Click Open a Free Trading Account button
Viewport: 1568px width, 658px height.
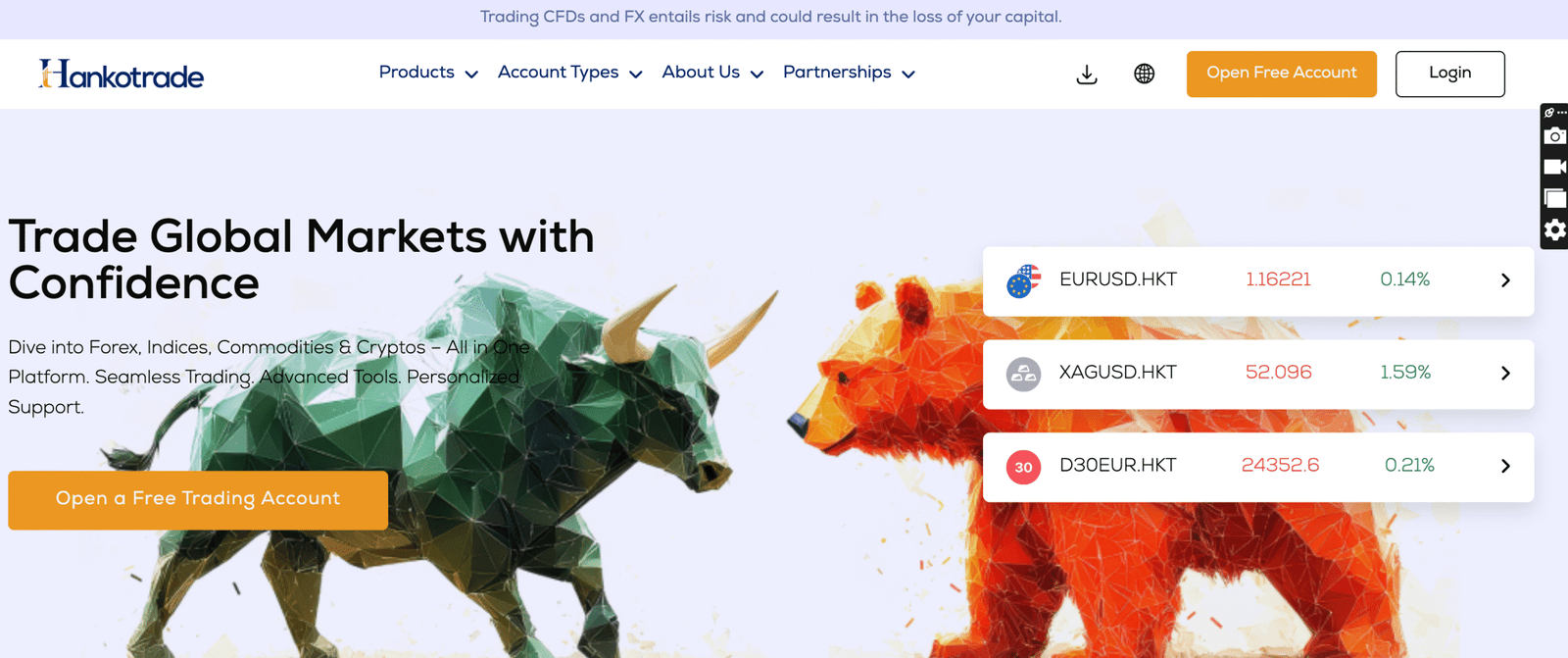pos(198,500)
